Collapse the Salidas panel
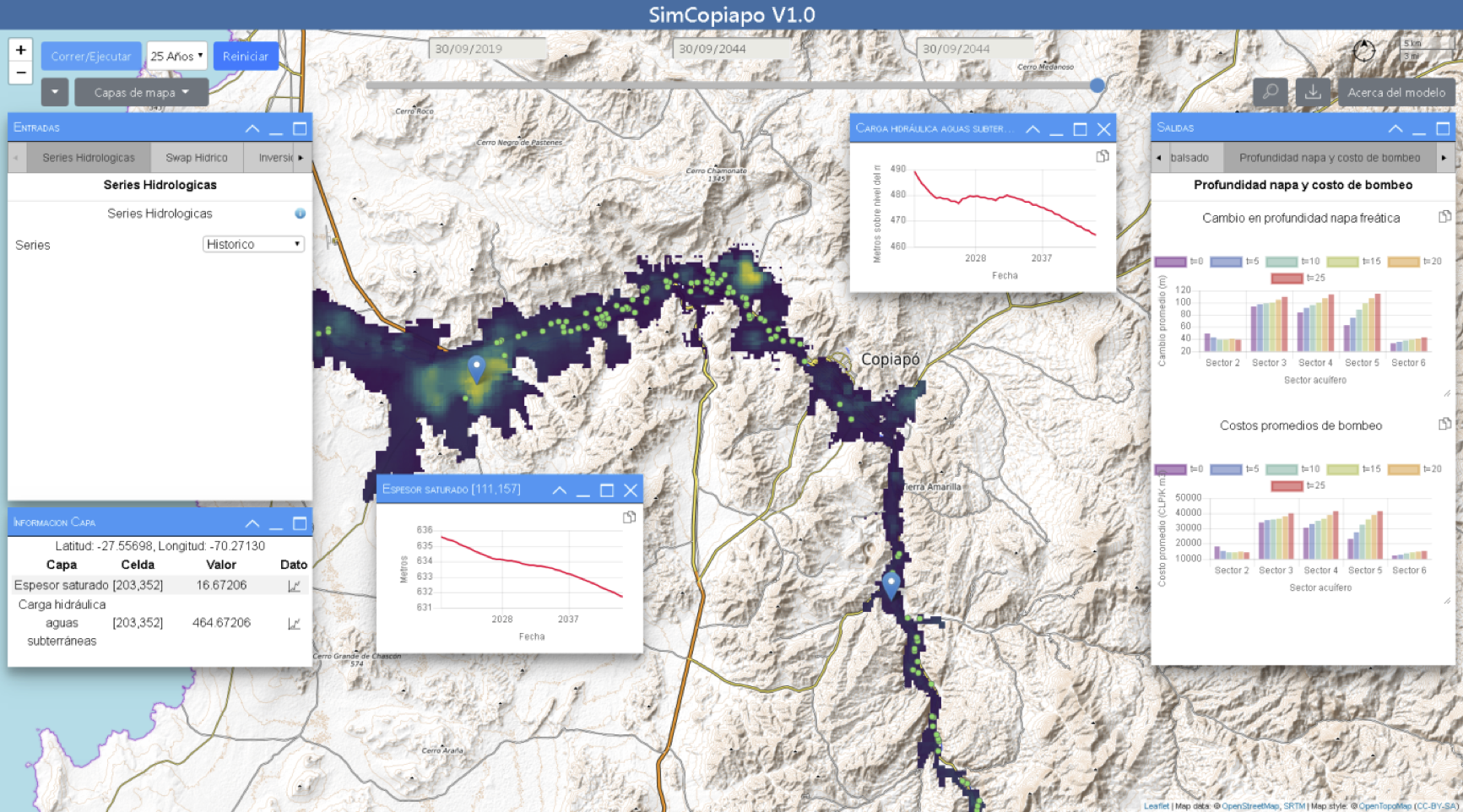This screenshot has height=812, width=1463. point(1395,128)
